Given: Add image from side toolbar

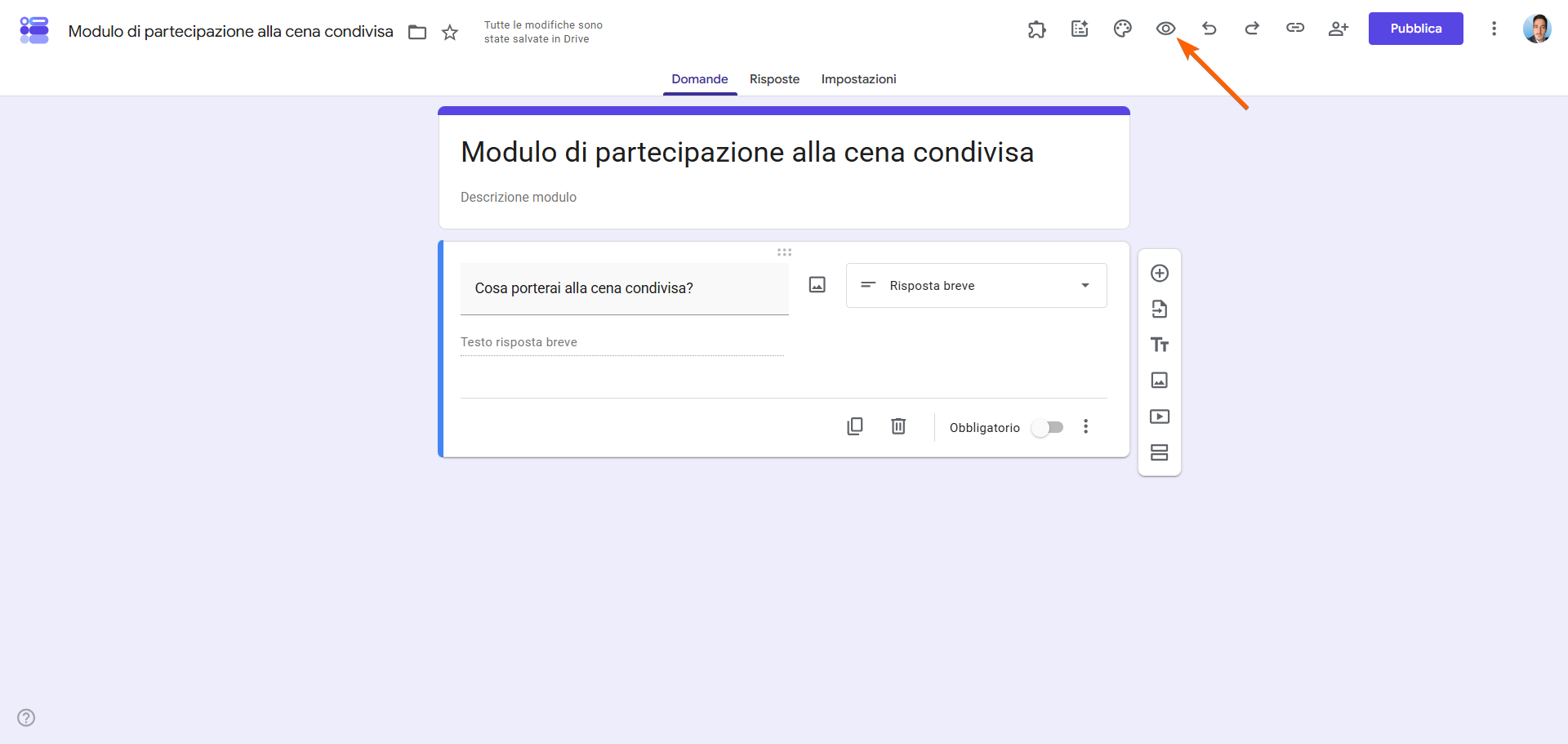Looking at the screenshot, I should tap(1160, 380).
